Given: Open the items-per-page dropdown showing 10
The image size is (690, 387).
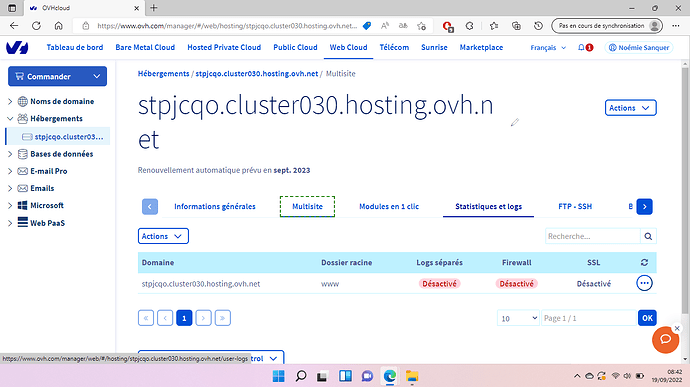Looking at the screenshot, I should tap(518, 318).
